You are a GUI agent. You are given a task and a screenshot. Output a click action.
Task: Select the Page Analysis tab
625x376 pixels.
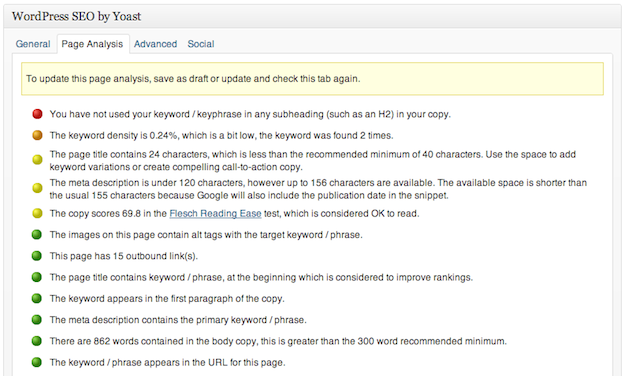tap(92, 44)
